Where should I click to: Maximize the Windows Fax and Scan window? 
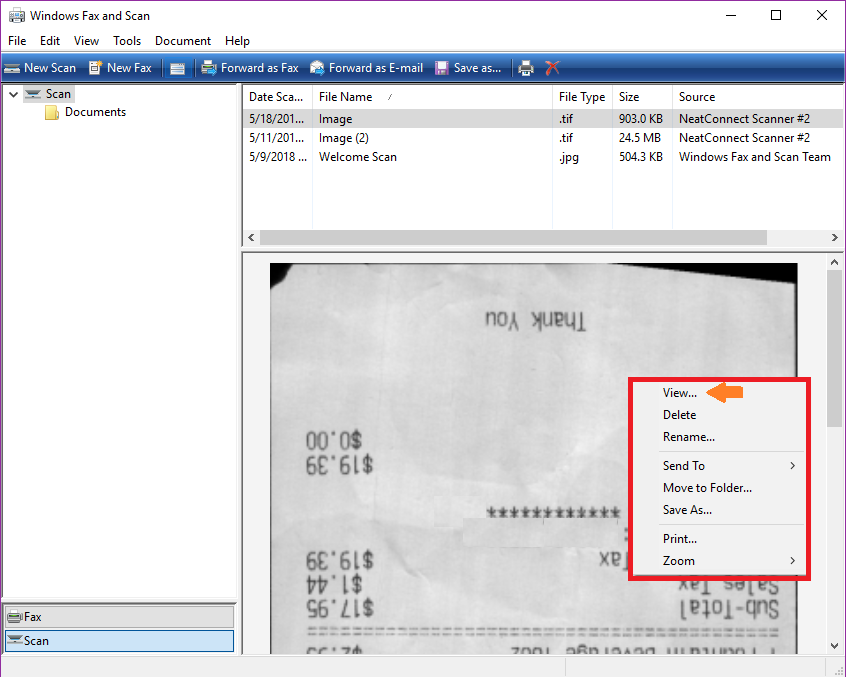tap(776, 16)
